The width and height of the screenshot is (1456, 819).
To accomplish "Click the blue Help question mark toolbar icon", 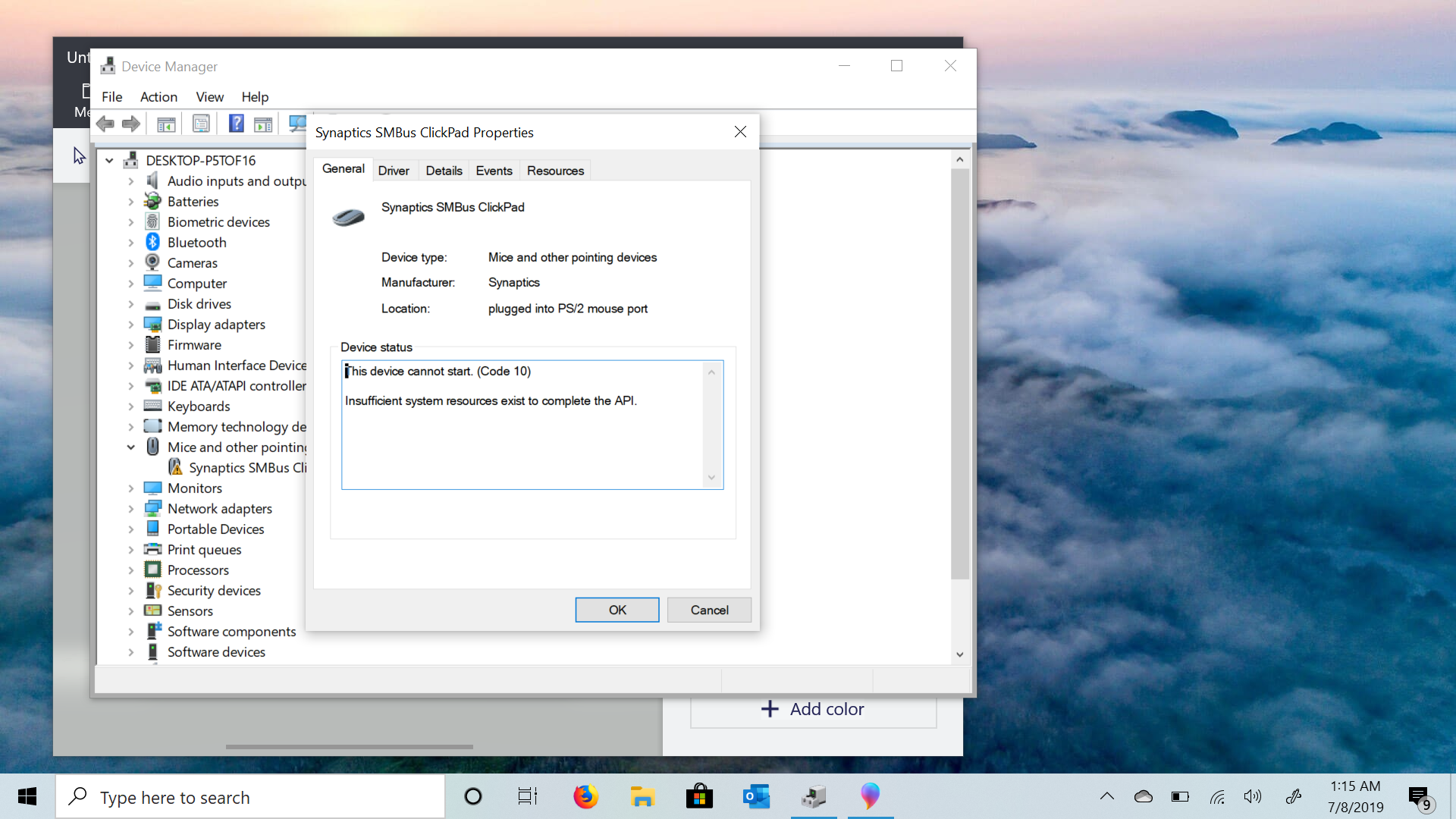I will click(237, 124).
